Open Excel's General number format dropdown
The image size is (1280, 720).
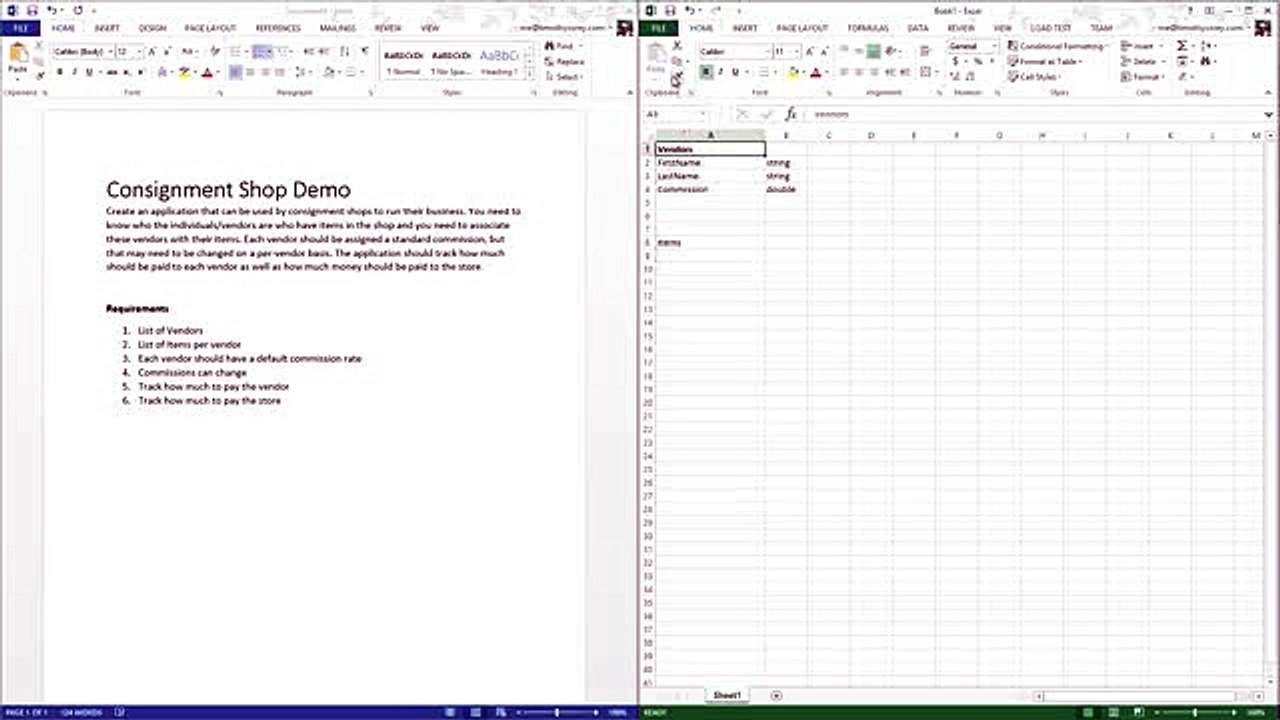tap(972, 47)
